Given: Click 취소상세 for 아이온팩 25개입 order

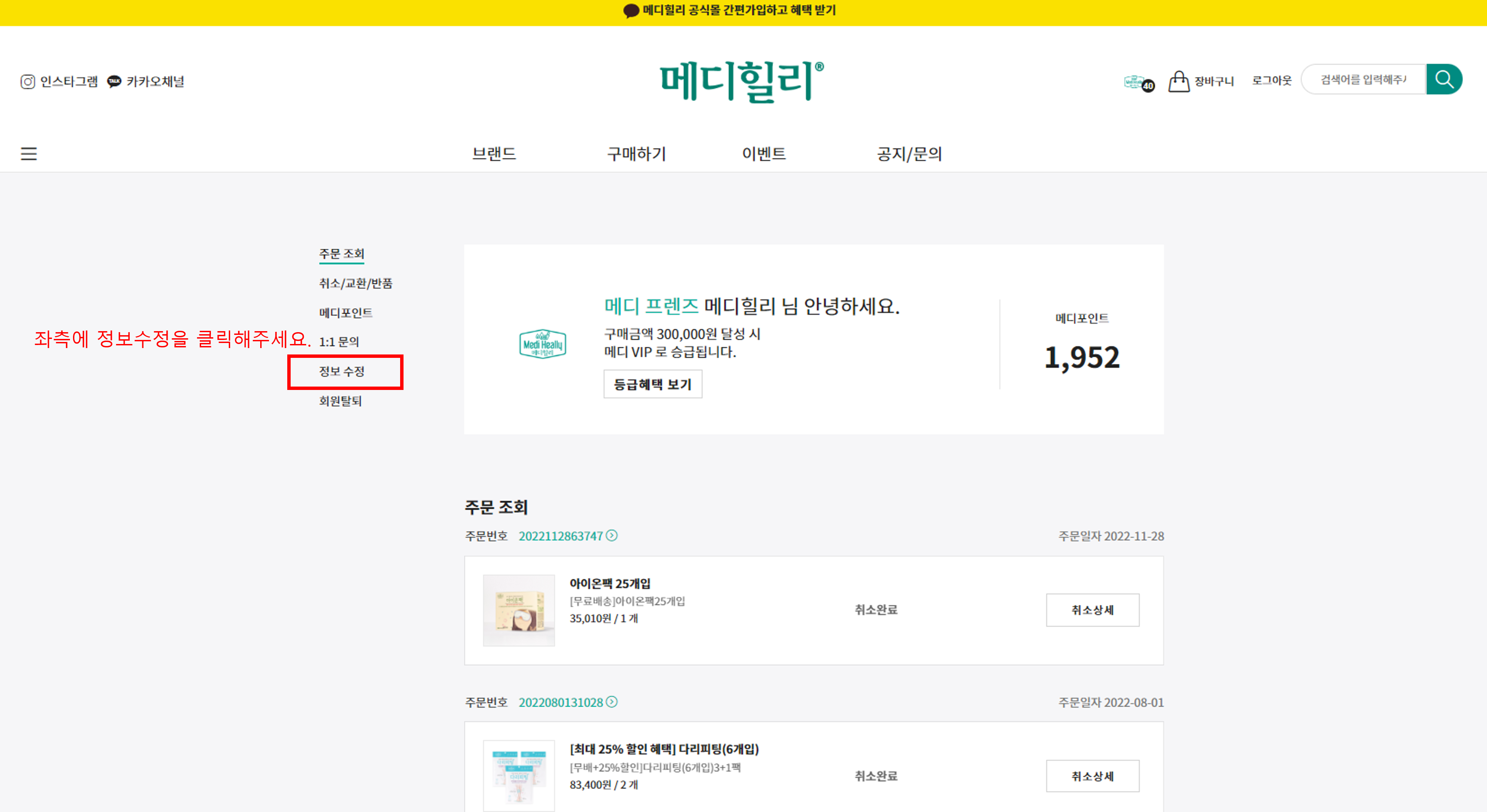Looking at the screenshot, I should pos(1093,610).
